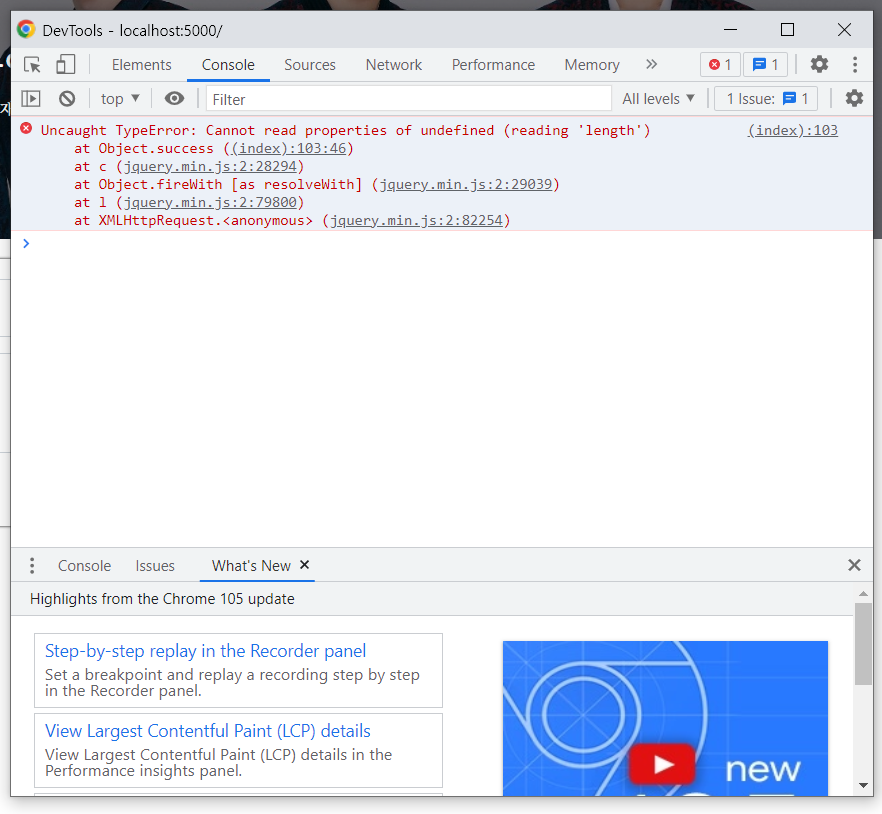Select the drawer Issues tab

(155, 565)
